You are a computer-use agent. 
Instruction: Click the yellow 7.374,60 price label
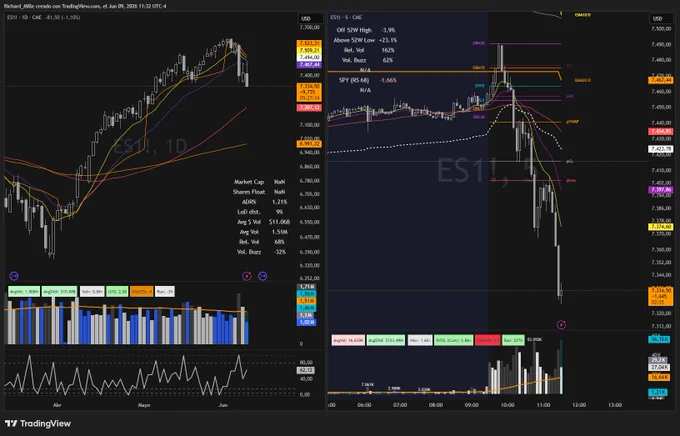[660, 227]
